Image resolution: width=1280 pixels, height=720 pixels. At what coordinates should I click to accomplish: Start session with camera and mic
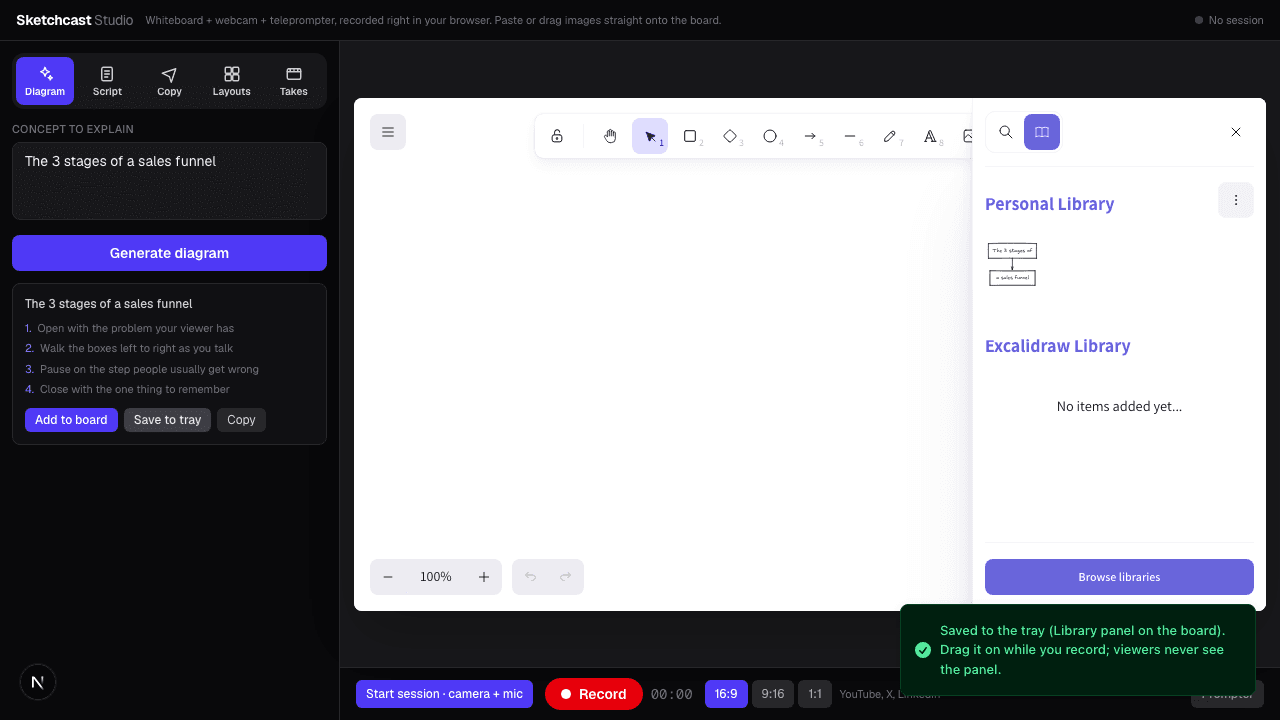(x=444, y=694)
